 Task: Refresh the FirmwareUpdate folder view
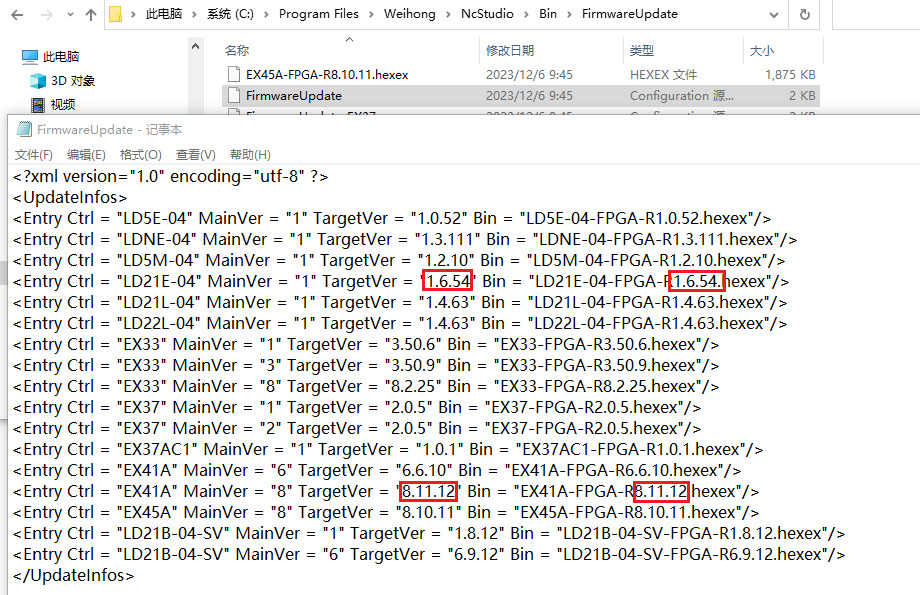pyautogui.click(x=805, y=15)
